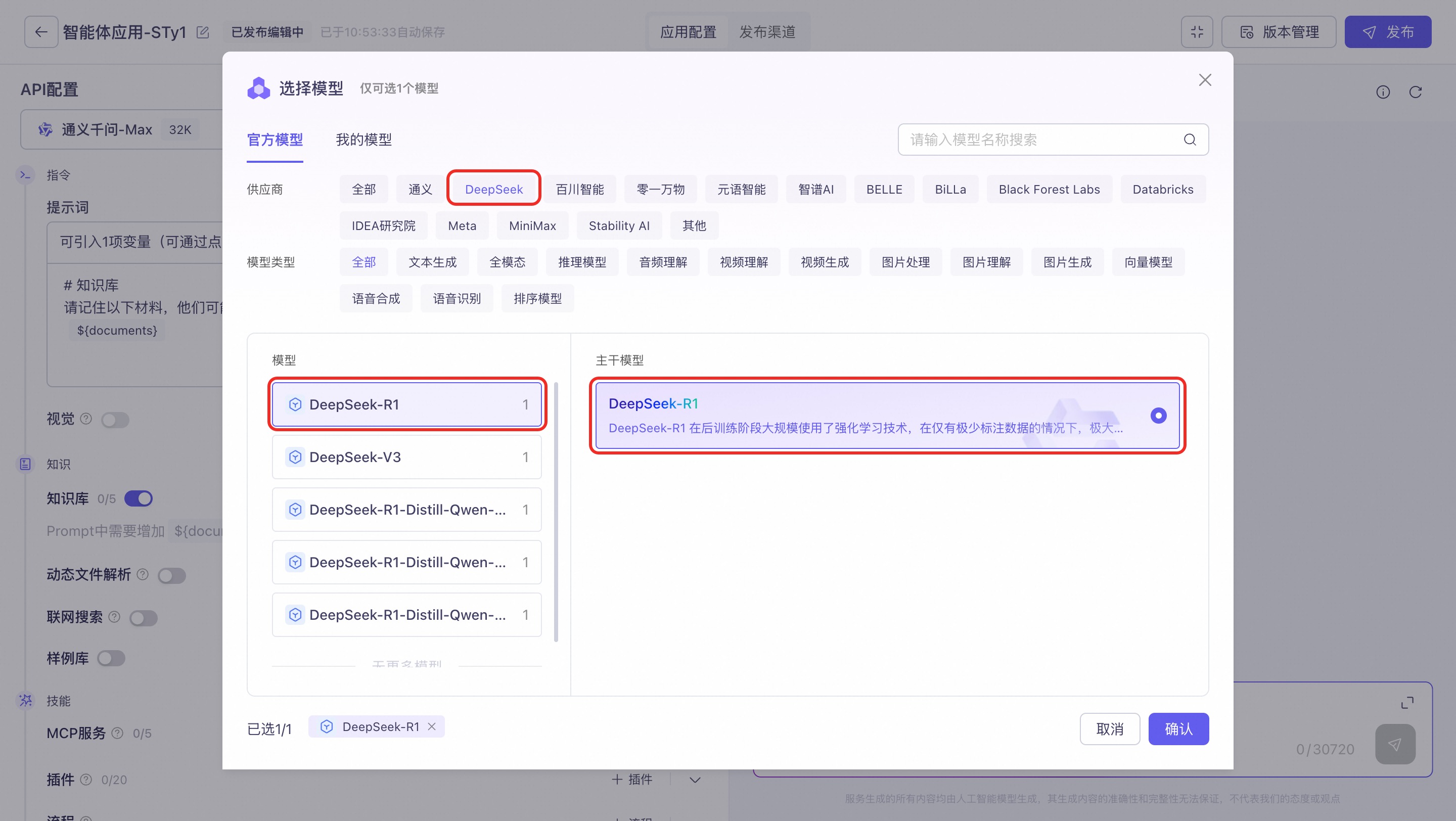Click the 取消 button
This screenshot has width=1456, height=821.
(x=1109, y=729)
